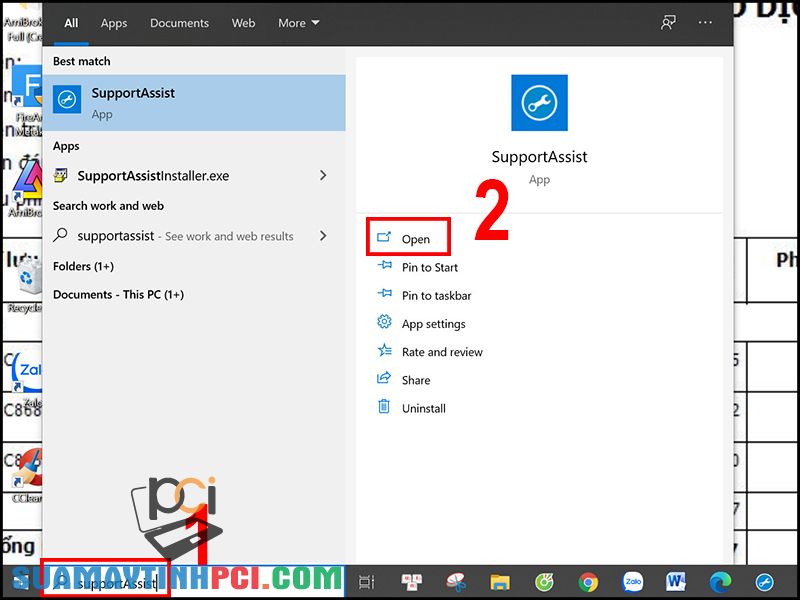Open SupportAssist from the taskbar

764,582
